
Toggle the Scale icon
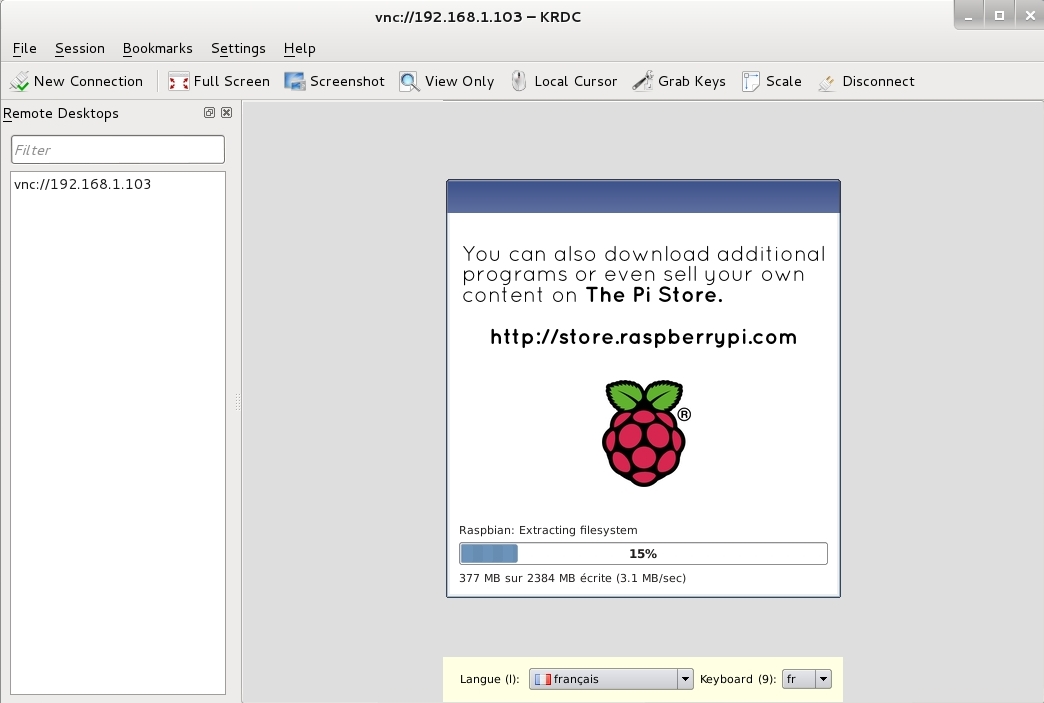(751, 81)
